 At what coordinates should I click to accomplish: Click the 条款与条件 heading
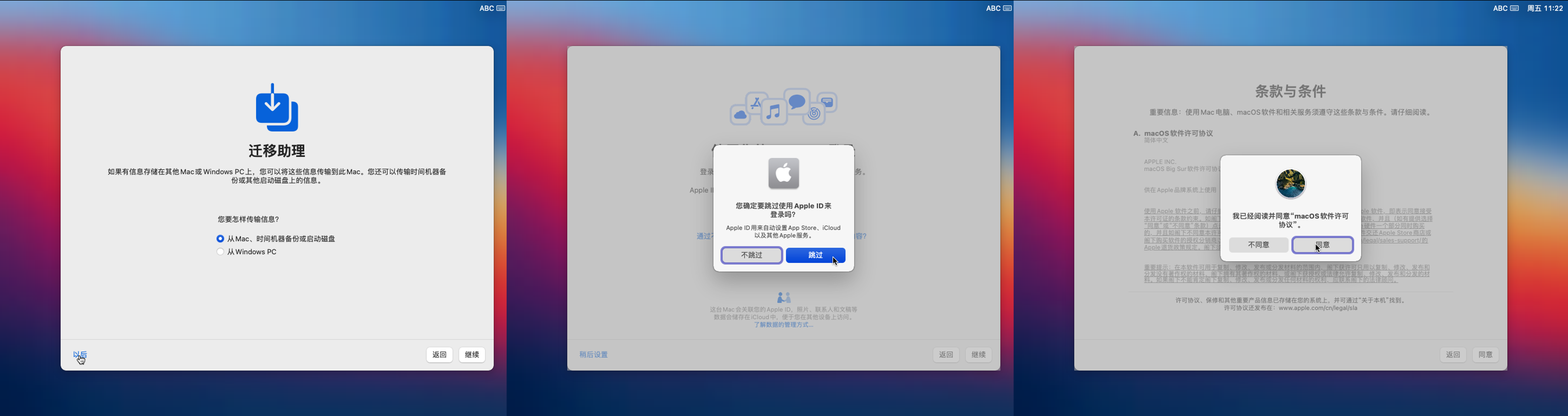click(x=1290, y=91)
